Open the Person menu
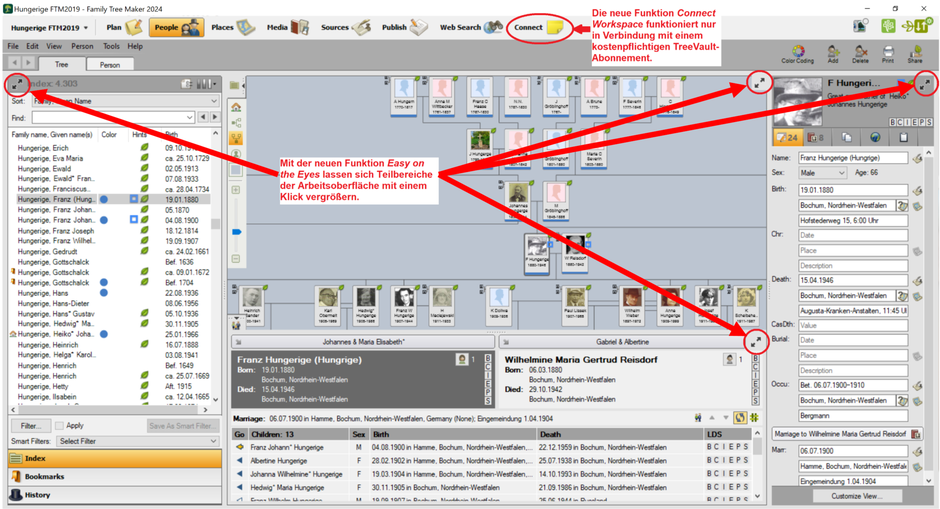Image resolution: width=940 pixels, height=509 pixels. [x=82, y=46]
